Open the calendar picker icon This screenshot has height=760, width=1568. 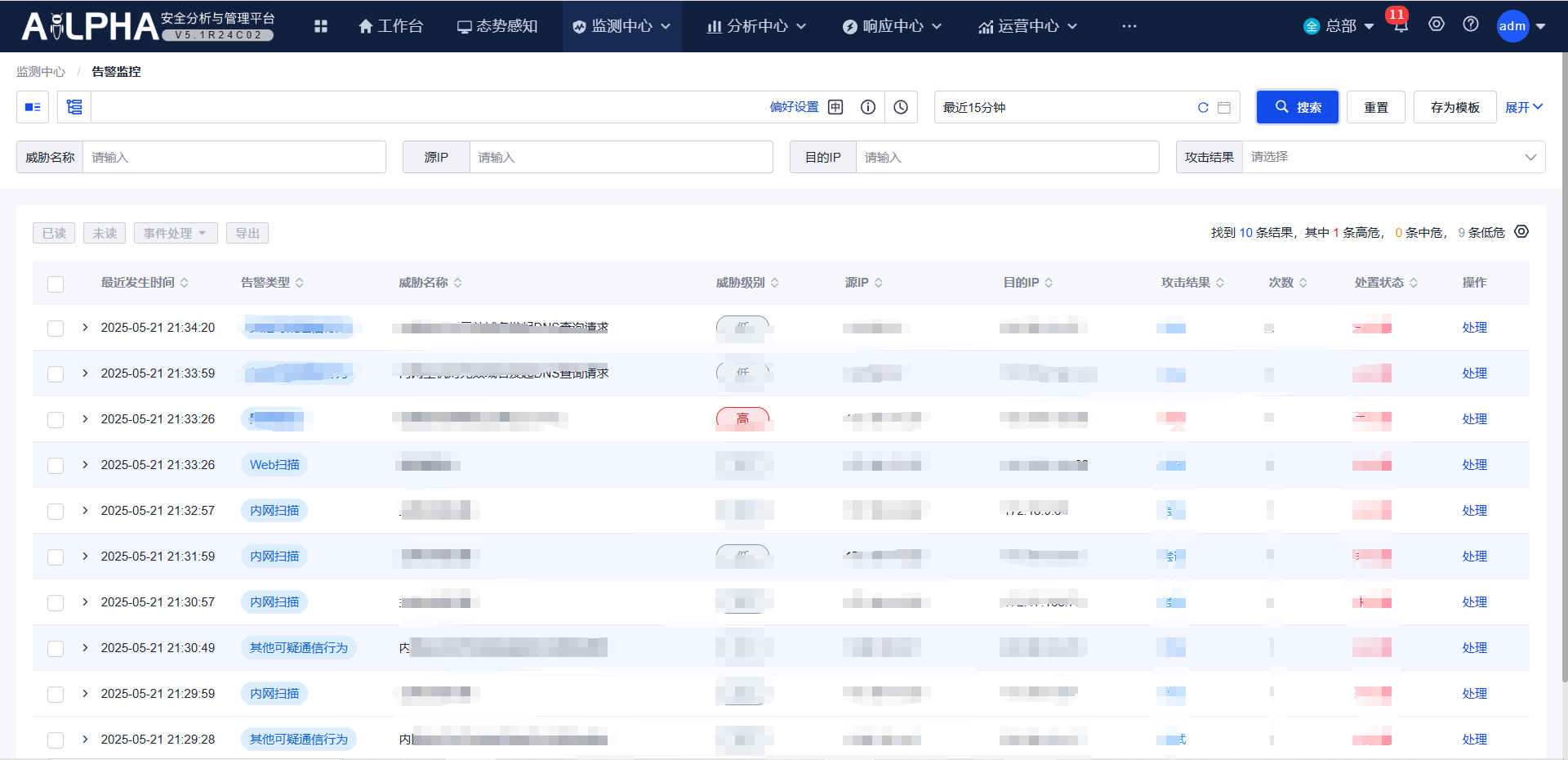coord(1224,107)
